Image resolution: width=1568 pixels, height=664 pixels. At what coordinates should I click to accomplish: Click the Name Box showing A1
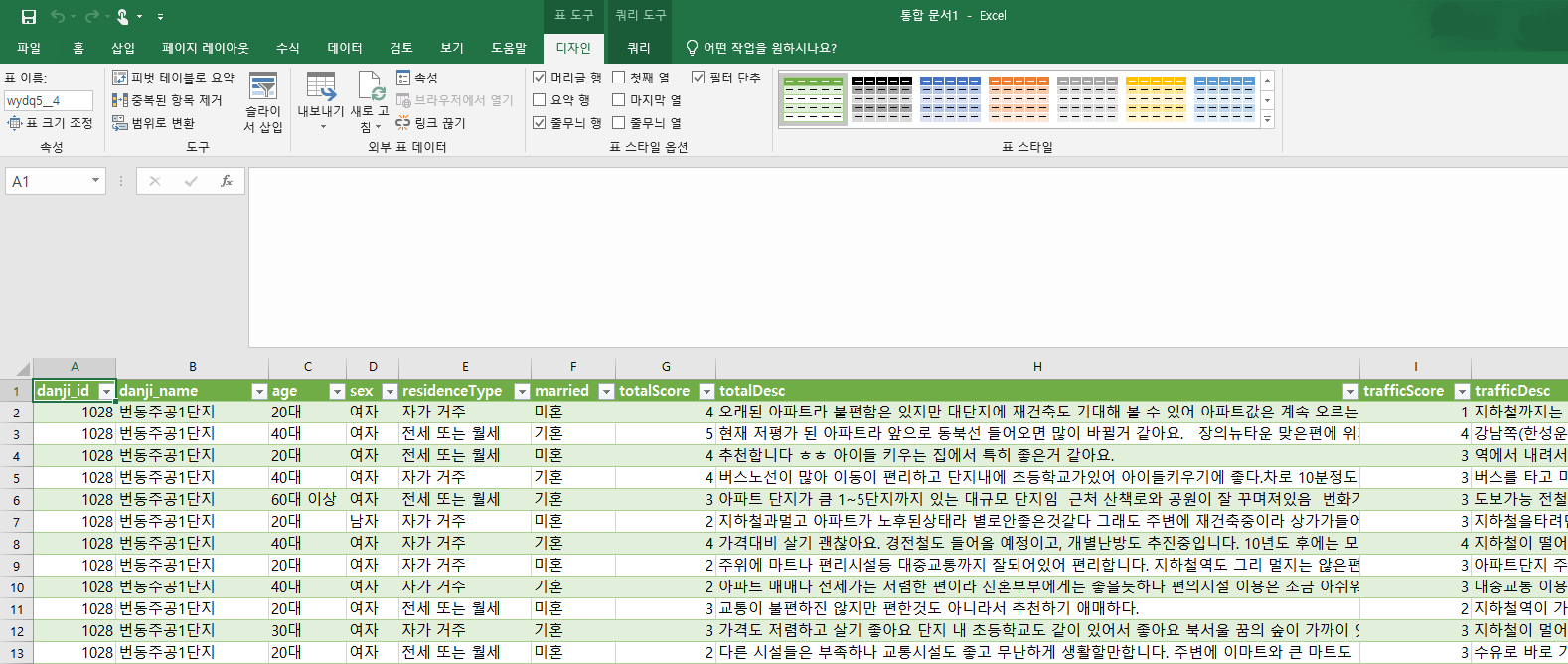(47, 181)
